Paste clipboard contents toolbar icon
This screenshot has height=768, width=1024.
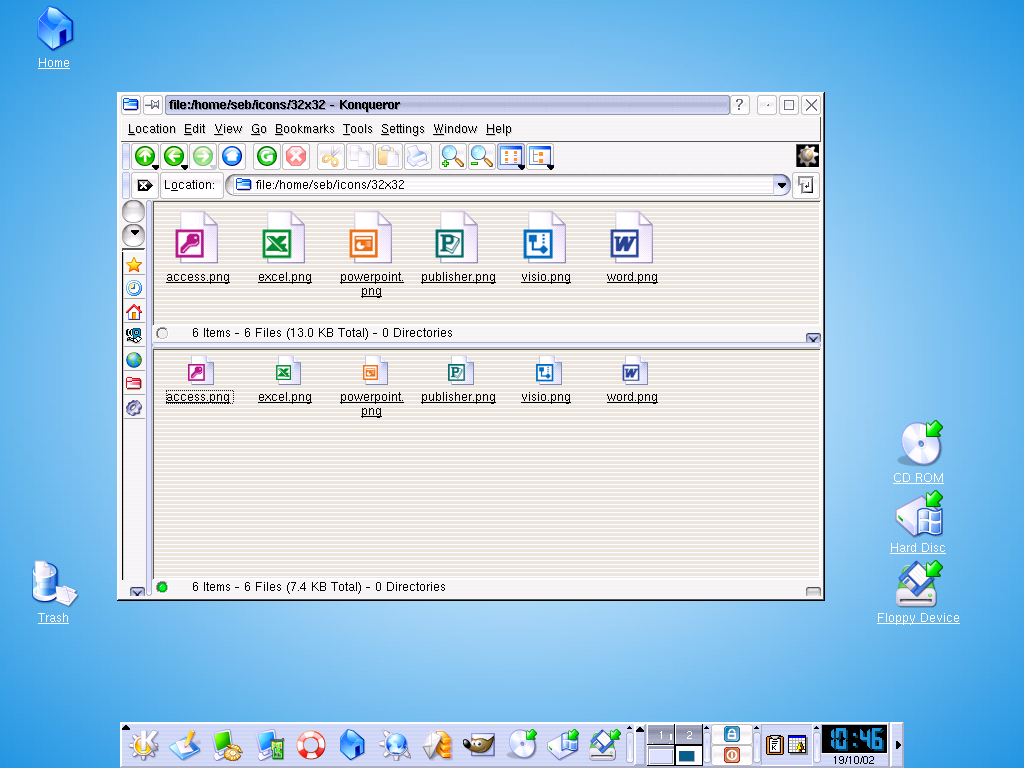click(389, 157)
